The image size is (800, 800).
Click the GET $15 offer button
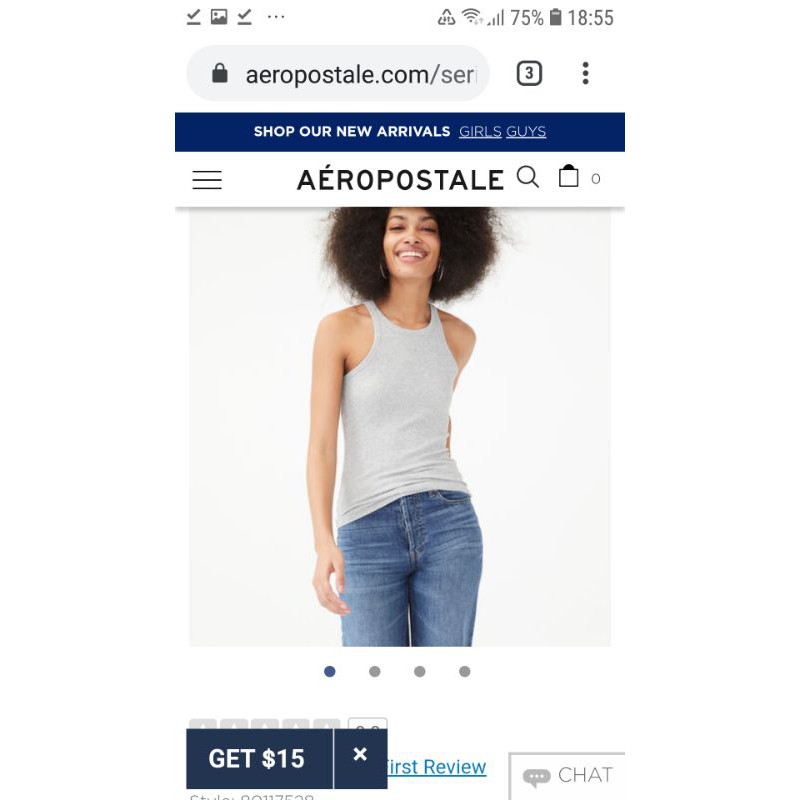point(259,759)
